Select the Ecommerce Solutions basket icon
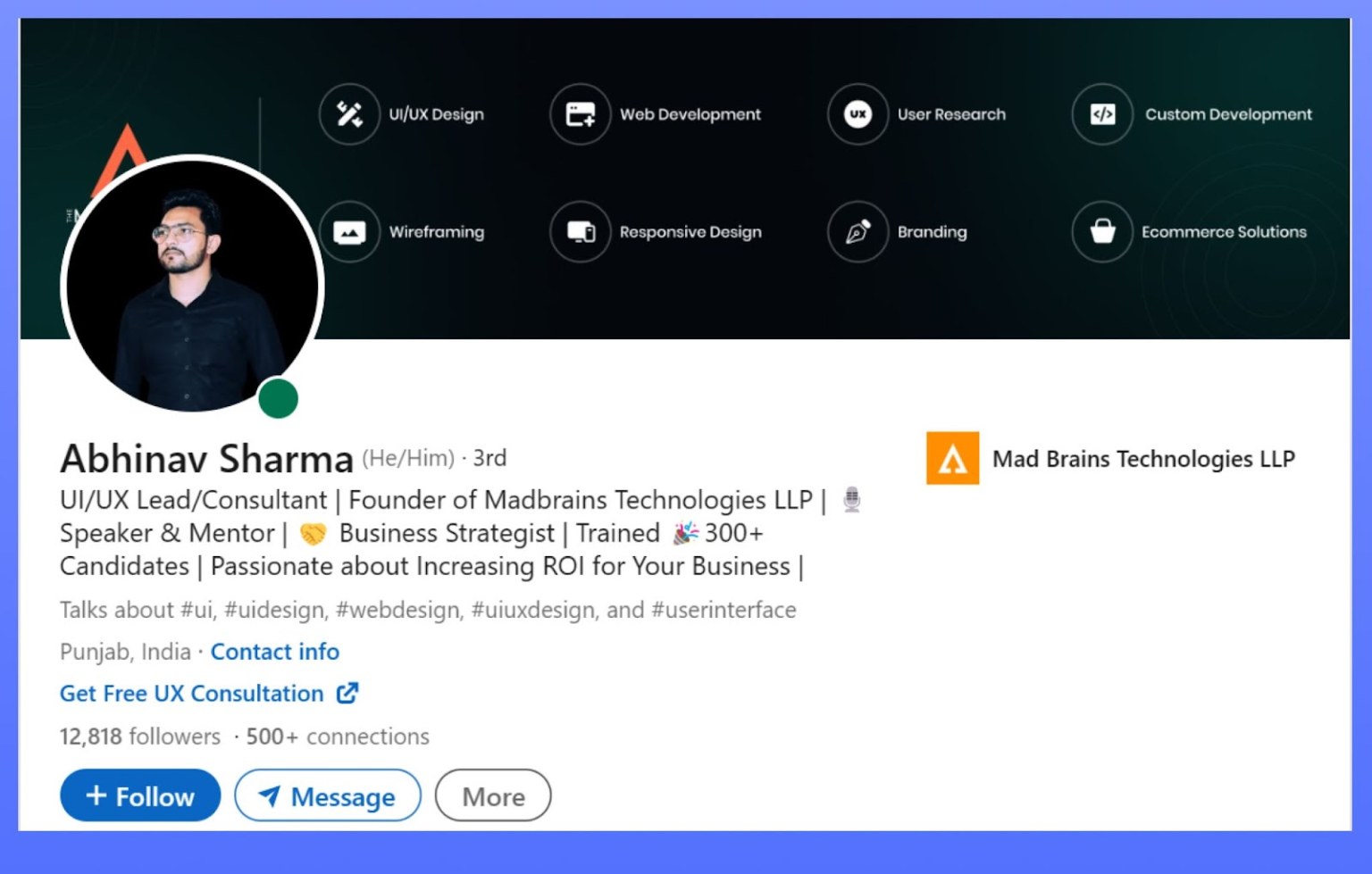Image resolution: width=1372 pixels, height=874 pixels. [x=1101, y=232]
